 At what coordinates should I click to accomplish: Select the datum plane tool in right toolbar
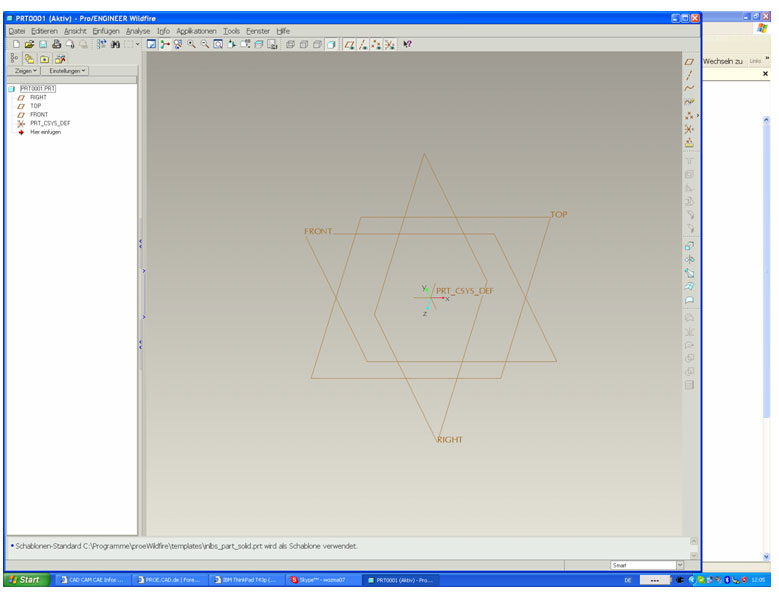[x=690, y=62]
